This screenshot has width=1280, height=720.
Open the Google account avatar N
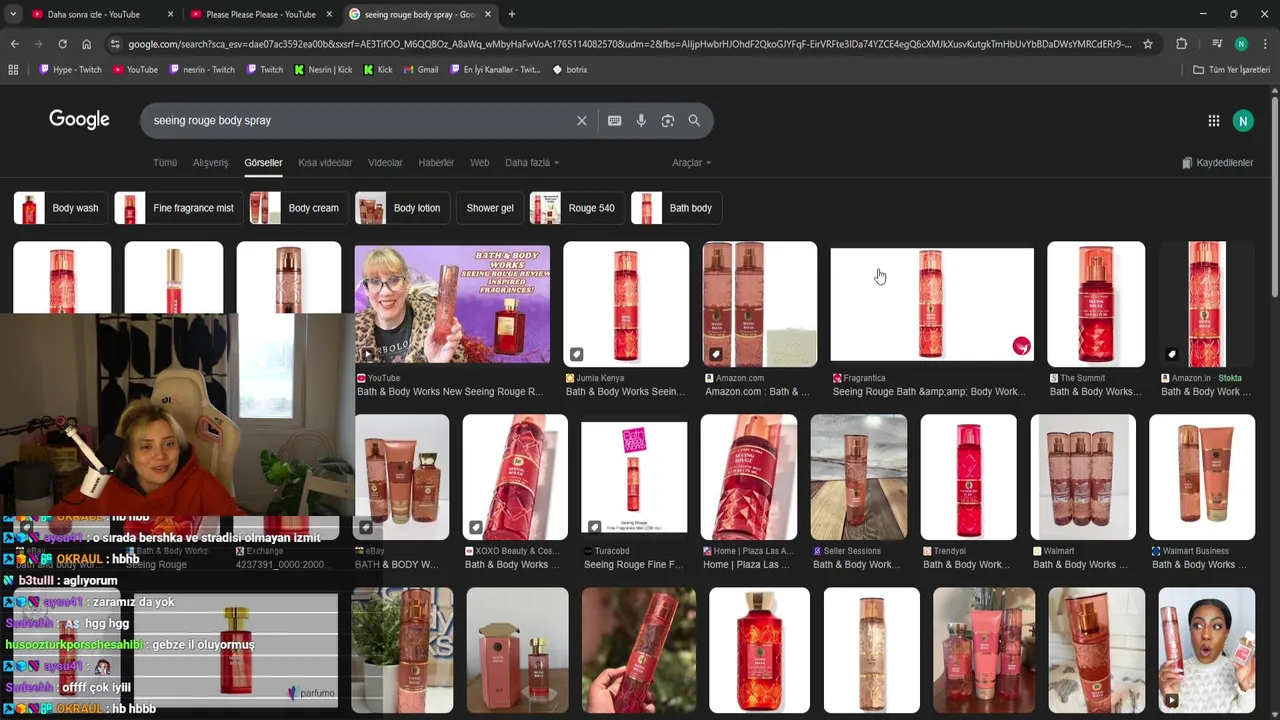click(x=1243, y=121)
